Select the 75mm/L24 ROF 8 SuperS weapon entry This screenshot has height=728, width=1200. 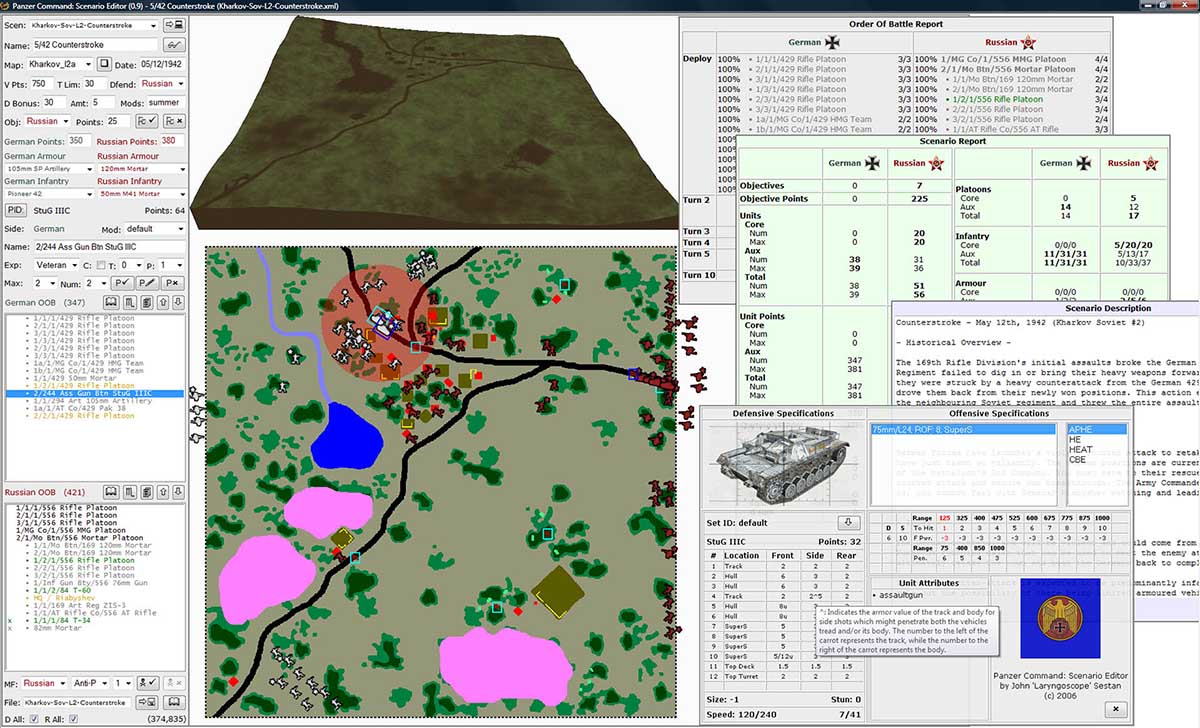pyautogui.click(x=963, y=429)
